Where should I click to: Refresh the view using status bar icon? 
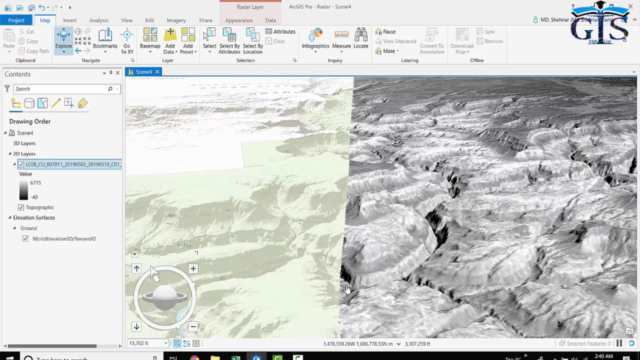pyautogui.click(x=631, y=344)
